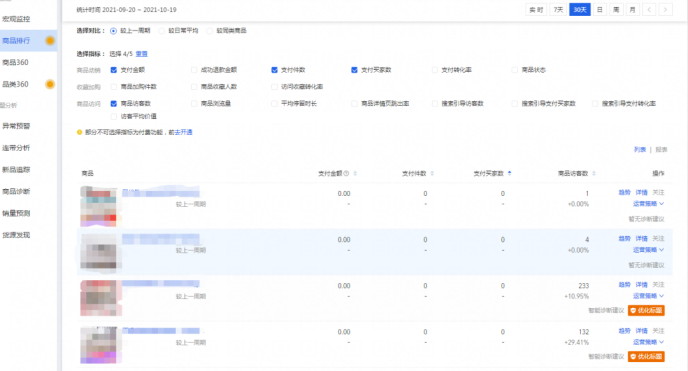Check the 商品浏览量 checkbox
The height and width of the screenshot is (371, 688).
194,103
